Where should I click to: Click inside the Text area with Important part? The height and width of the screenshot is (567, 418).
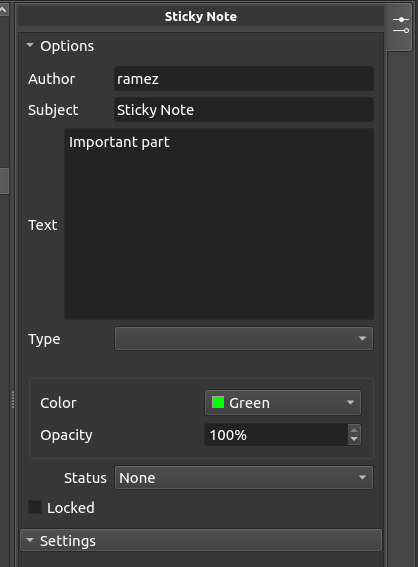pos(219,224)
